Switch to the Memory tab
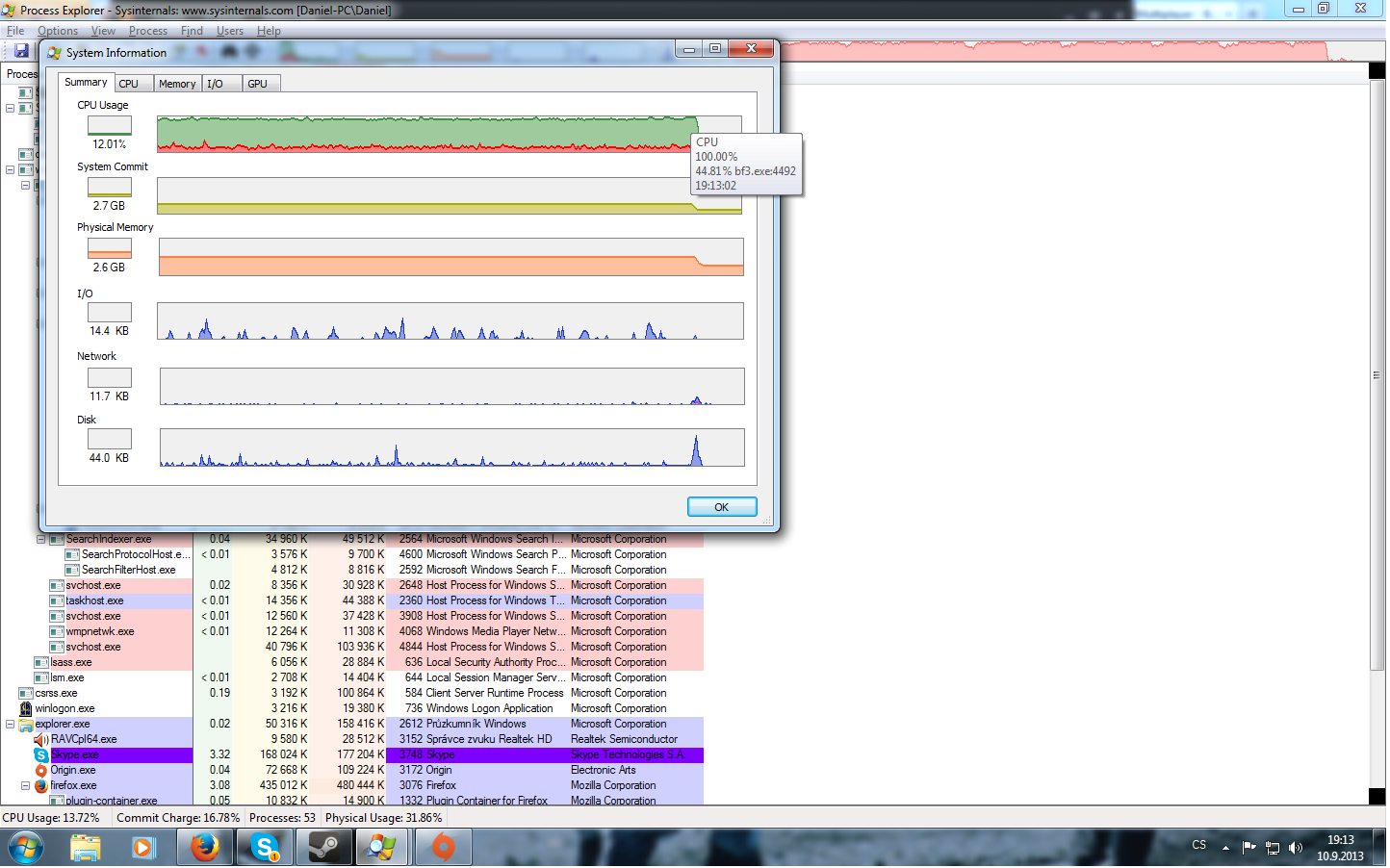The width and height of the screenshot is (1390, 868). click(x=177, y=85)
